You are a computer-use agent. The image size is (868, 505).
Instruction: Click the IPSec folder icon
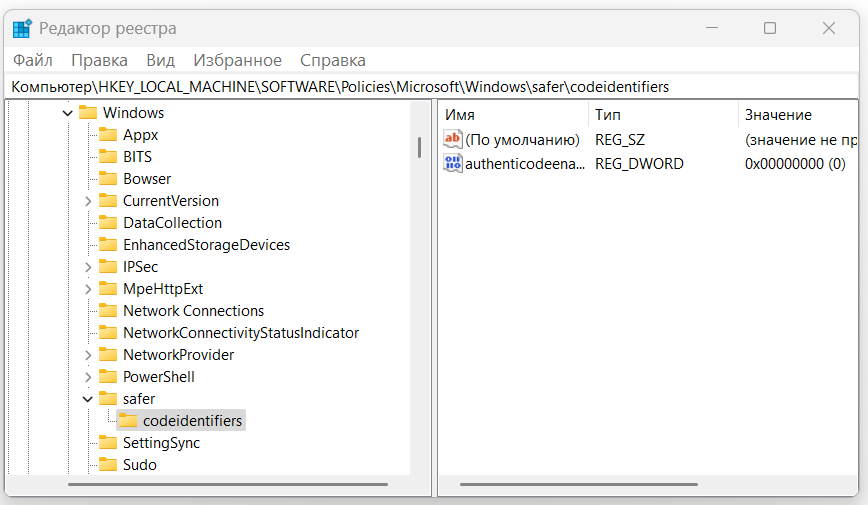(108, 266)
